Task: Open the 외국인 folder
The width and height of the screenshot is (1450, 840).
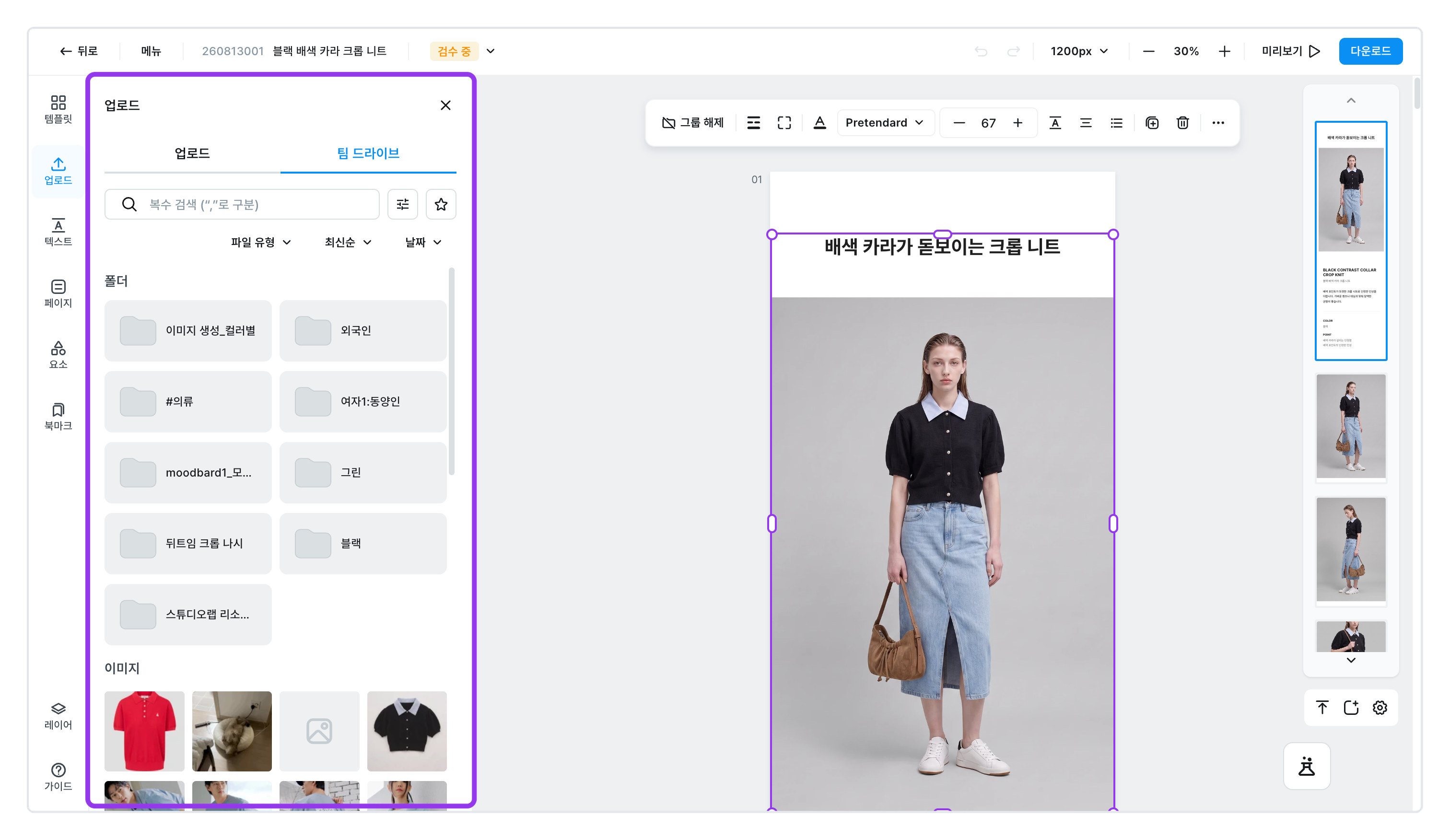Action: [x=363, y=331]
